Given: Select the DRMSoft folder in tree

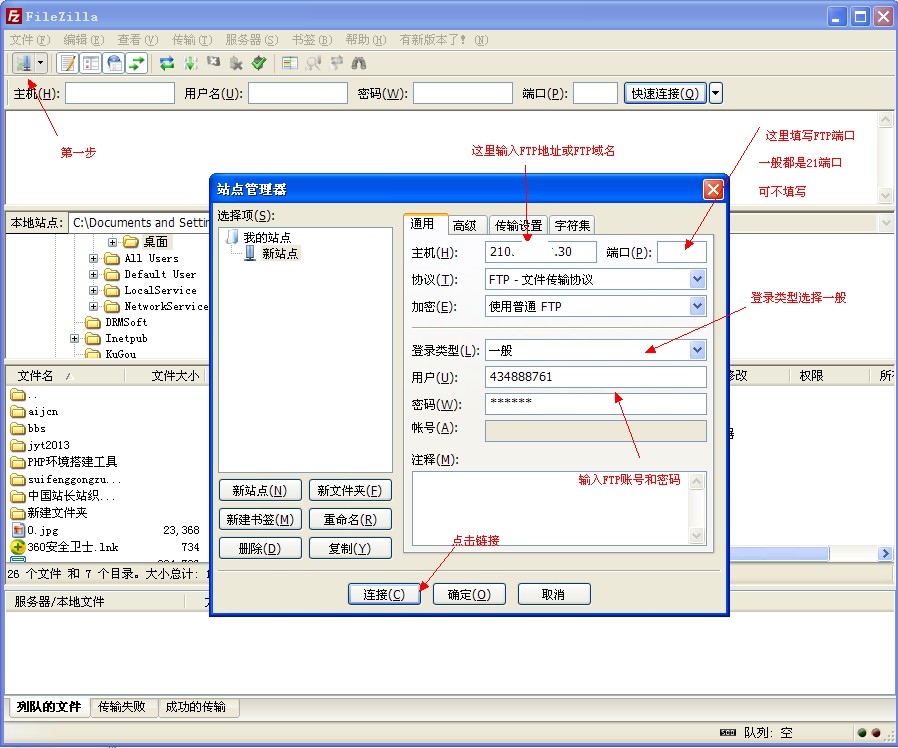Looking at the screenshot, I should coord(126,322).
